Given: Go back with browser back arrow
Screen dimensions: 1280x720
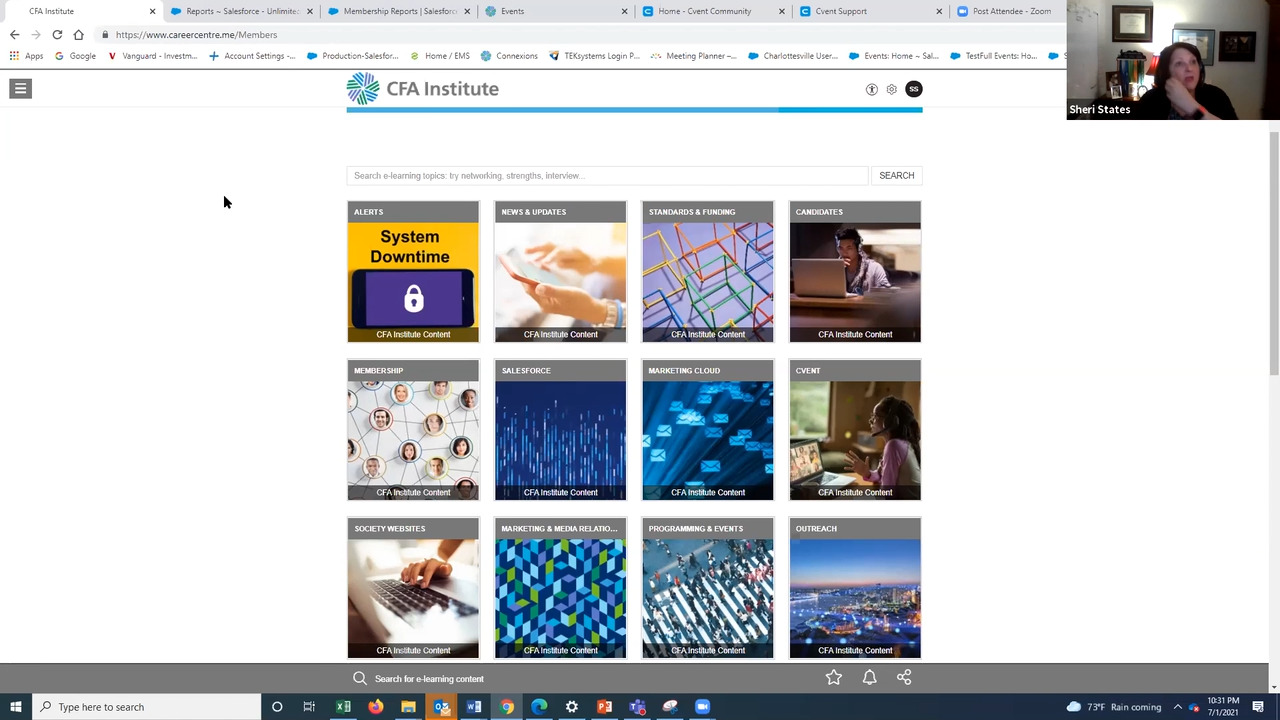Looking at the screenshot, I should pos(14,35).
